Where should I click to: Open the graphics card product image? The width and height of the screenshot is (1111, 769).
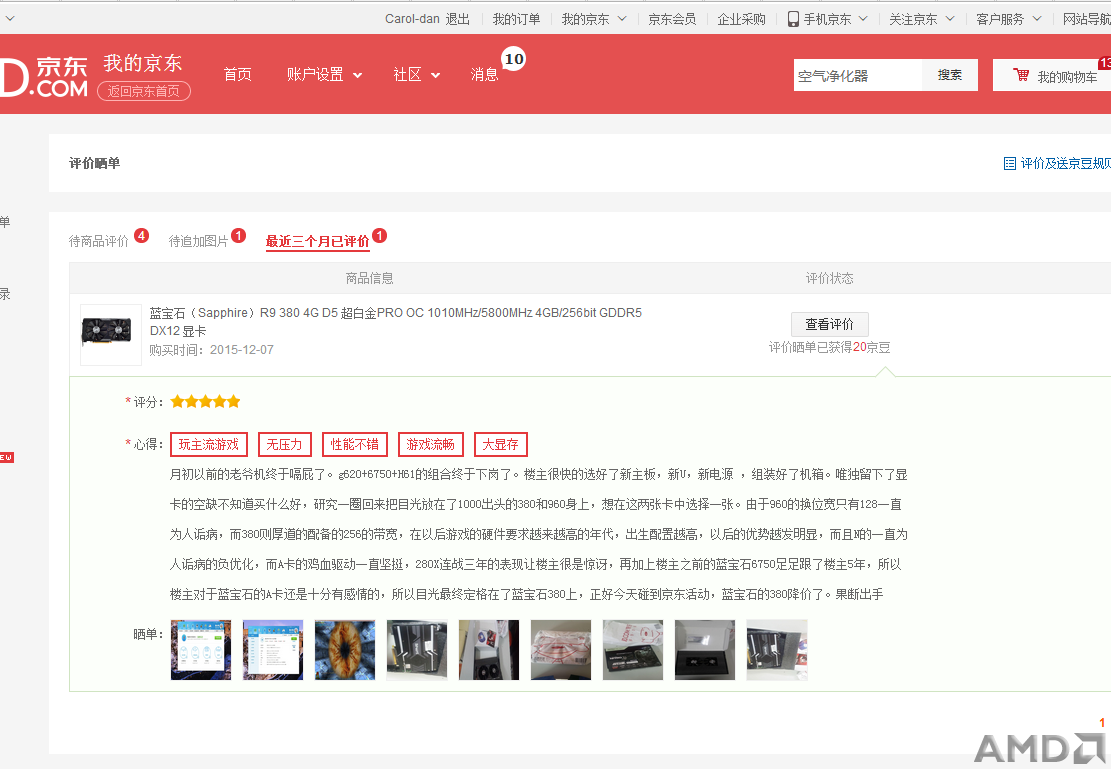[x=111, y=335]
